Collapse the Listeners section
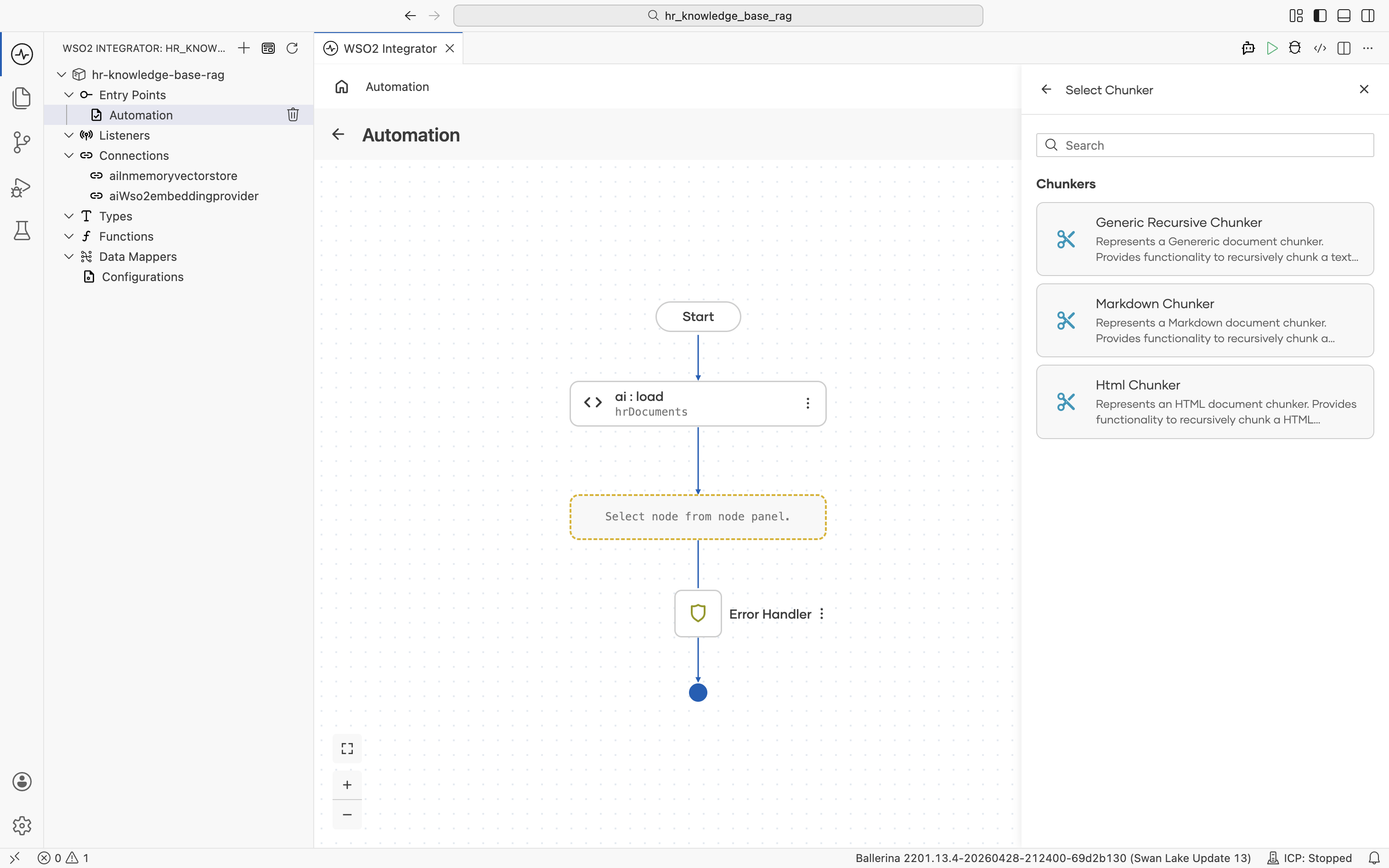The image size is (1389, 868). (x=69, y=135)
